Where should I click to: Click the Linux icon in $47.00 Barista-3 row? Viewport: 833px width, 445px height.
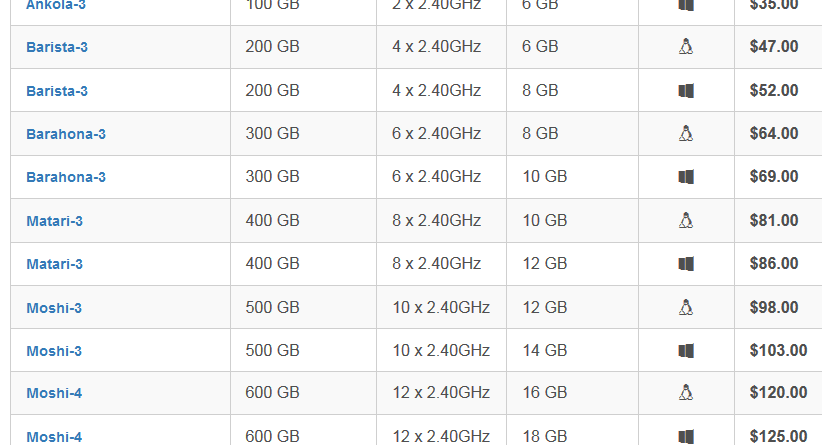pos(686,47)
